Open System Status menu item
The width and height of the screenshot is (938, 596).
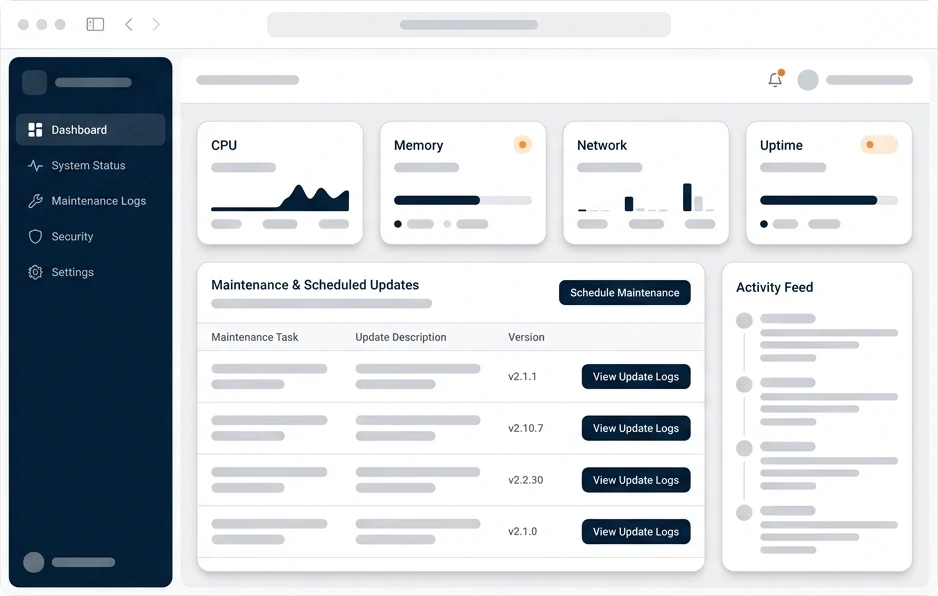(91, 165)
